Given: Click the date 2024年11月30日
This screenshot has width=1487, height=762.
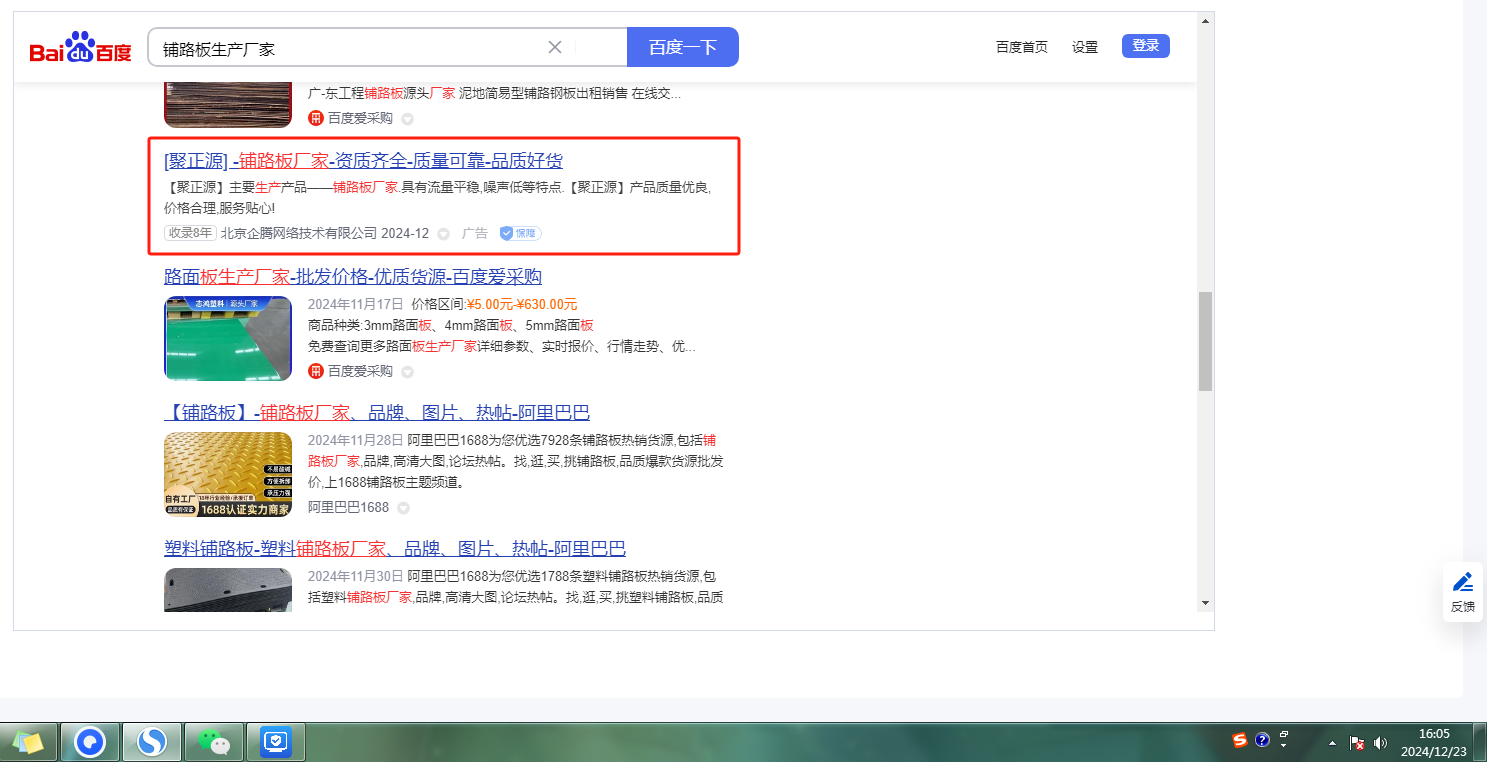Looking at the screenshot, I should pyautogui.click(x=356, y=576).
